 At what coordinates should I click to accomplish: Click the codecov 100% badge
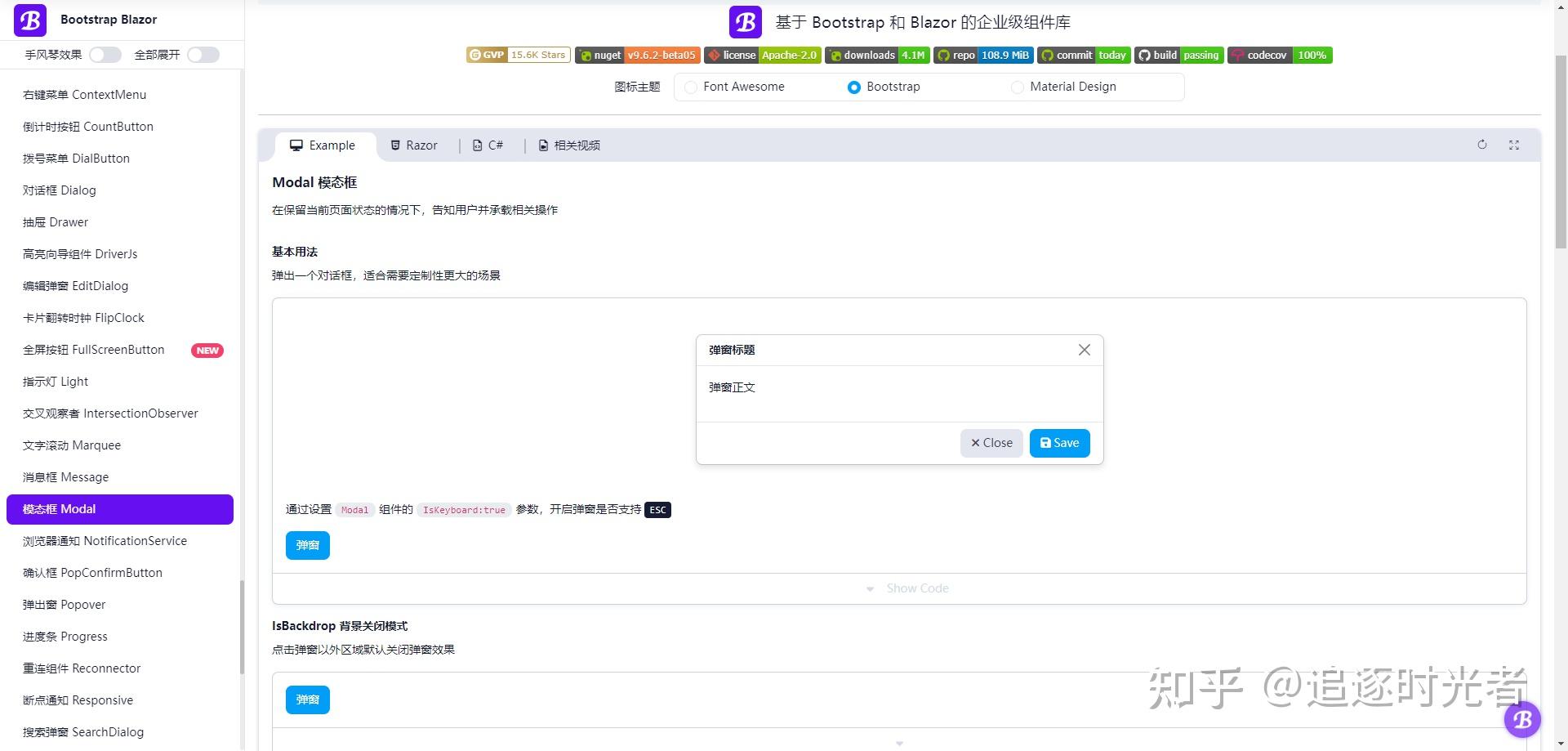tap(1280, 55)
